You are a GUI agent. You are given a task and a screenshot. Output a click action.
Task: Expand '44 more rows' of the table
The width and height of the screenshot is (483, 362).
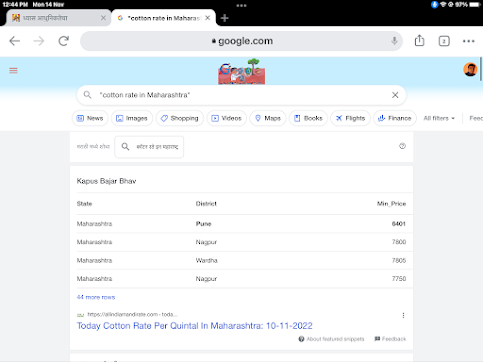[x=96, y=297]
